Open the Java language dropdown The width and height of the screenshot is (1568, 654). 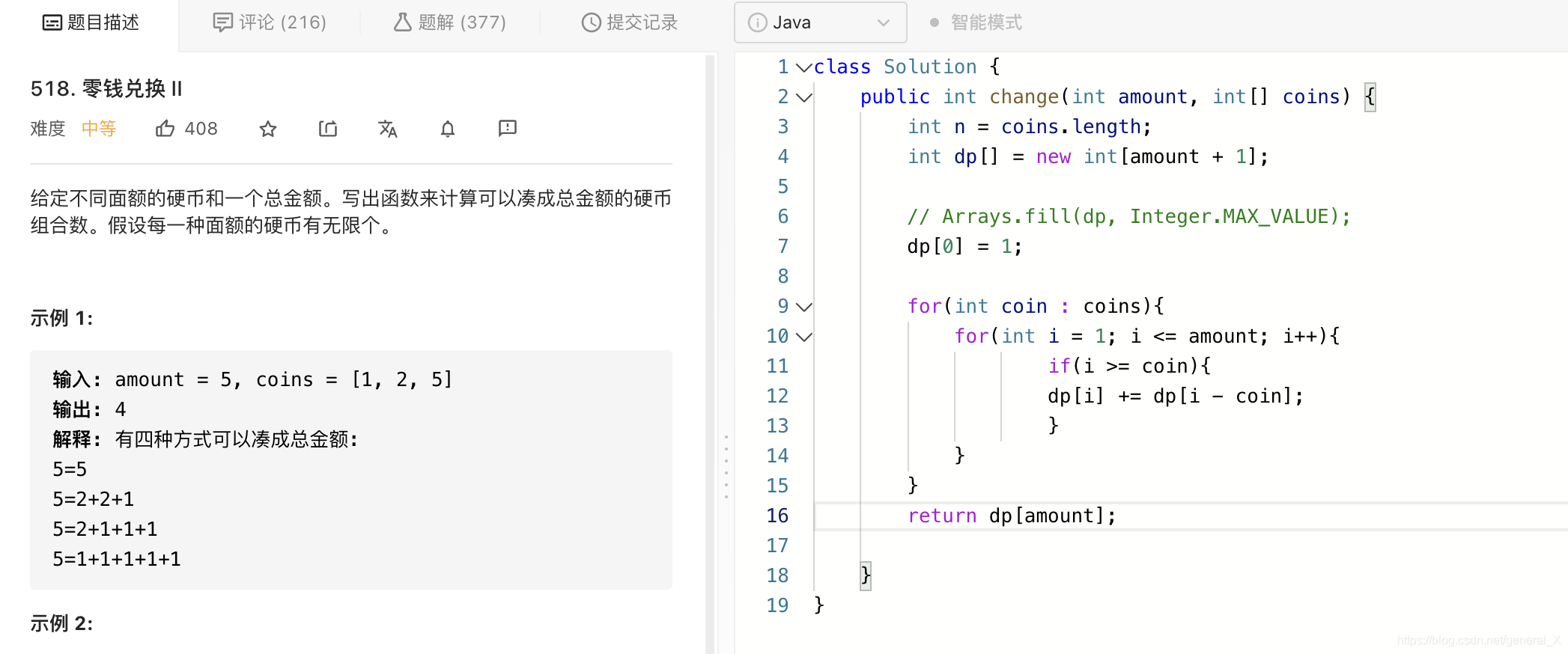[820, 22]
